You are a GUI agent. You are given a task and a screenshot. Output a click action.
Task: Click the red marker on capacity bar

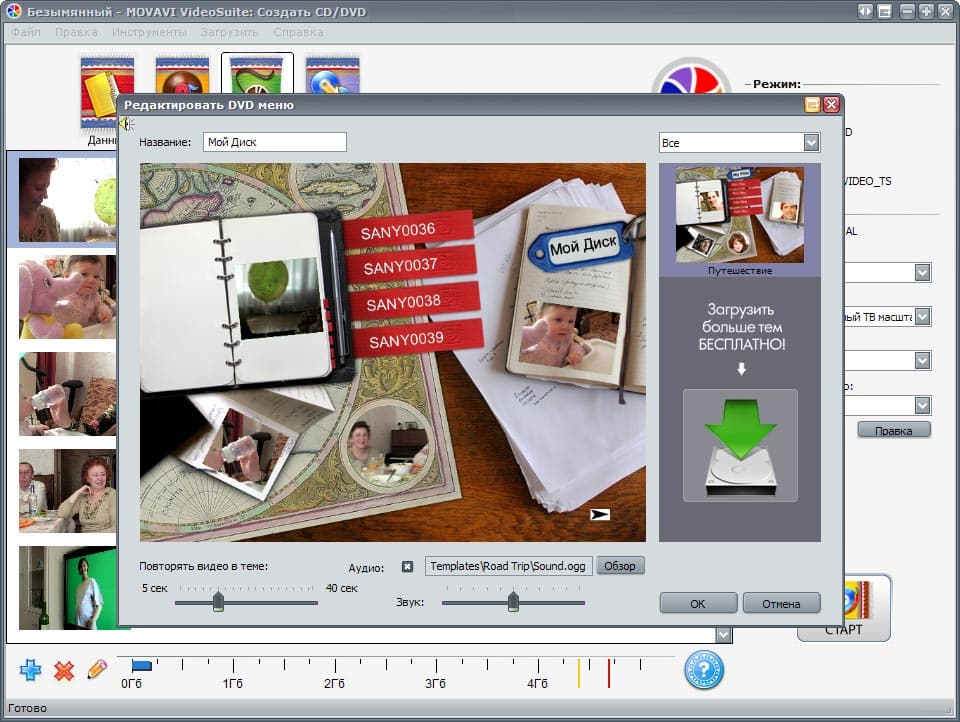(x=609, y=672)
